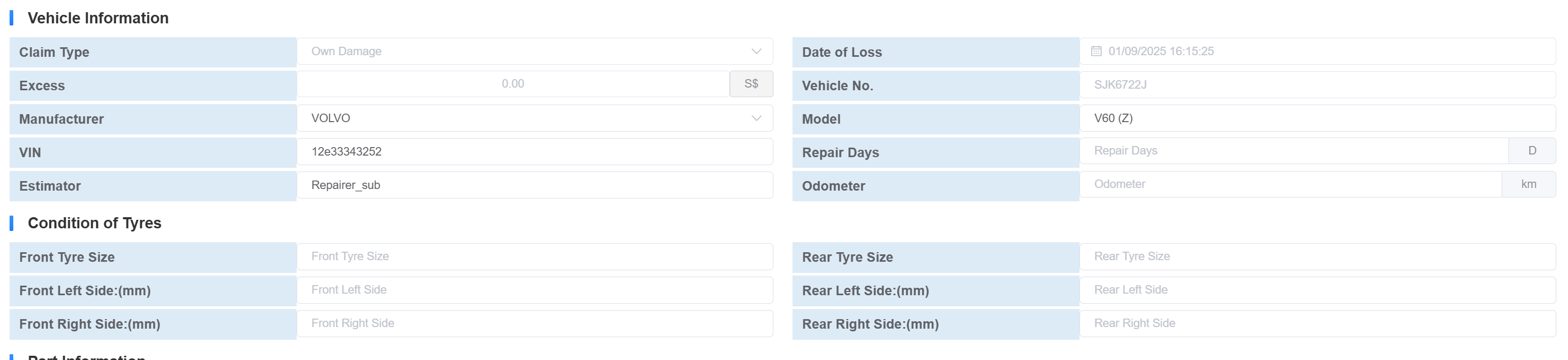This screenshot has width=1568, height=360.
Task: Expand the Claim Type dropdown arrow
Action: click(x=756, y=51)
